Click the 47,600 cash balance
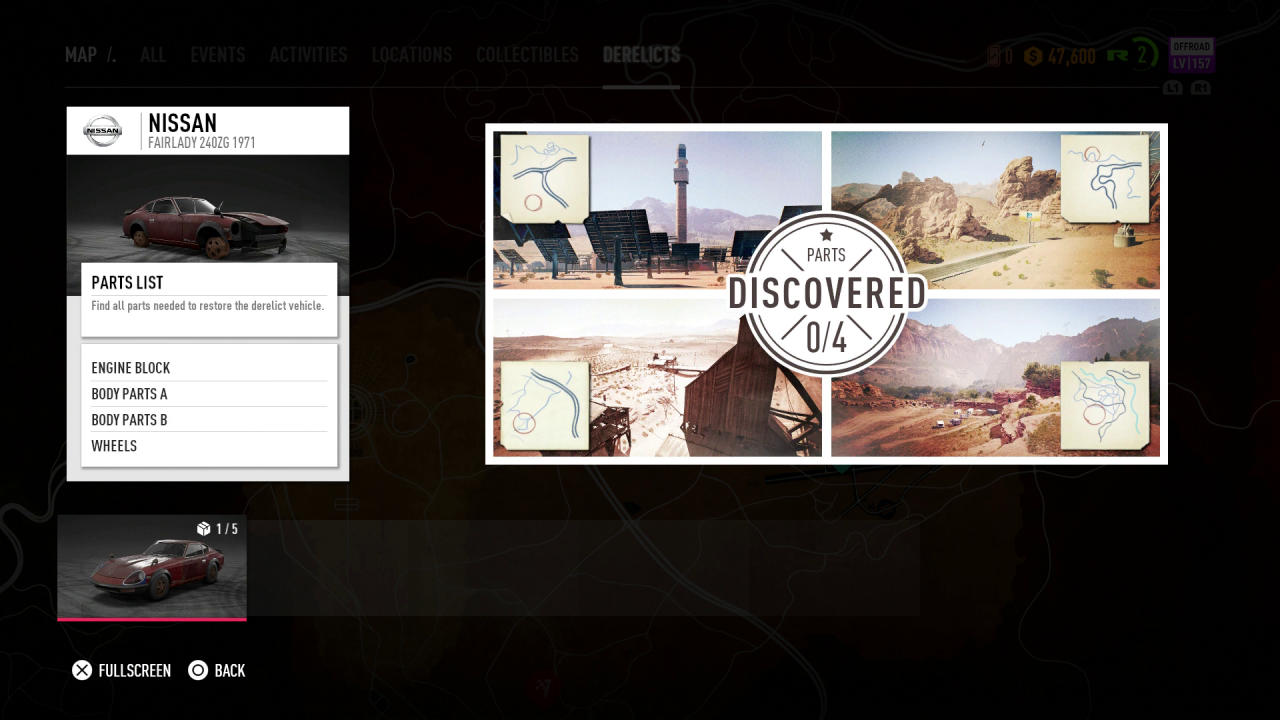 coord(1072,56)
